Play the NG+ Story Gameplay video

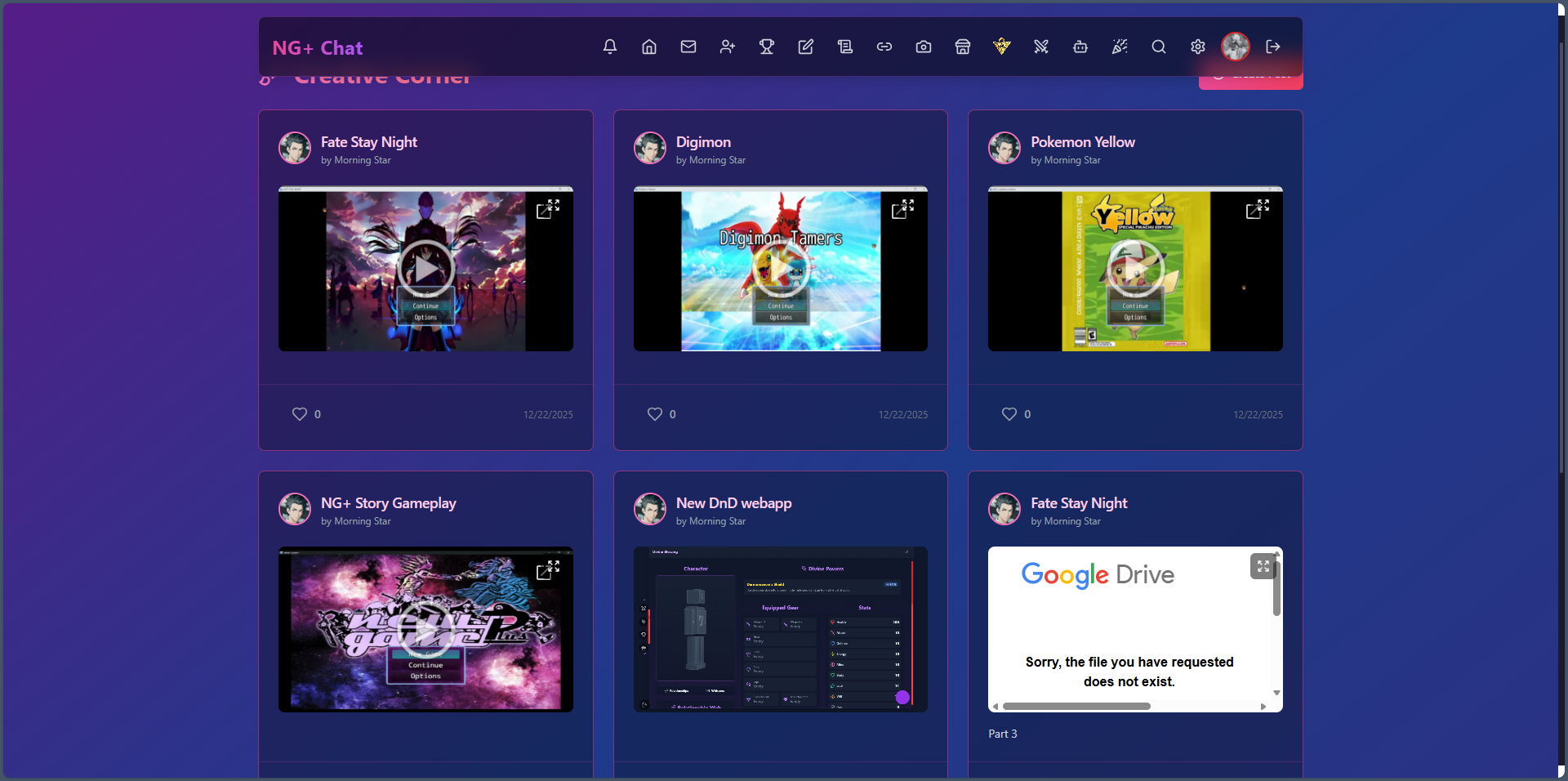pos(425,629)
